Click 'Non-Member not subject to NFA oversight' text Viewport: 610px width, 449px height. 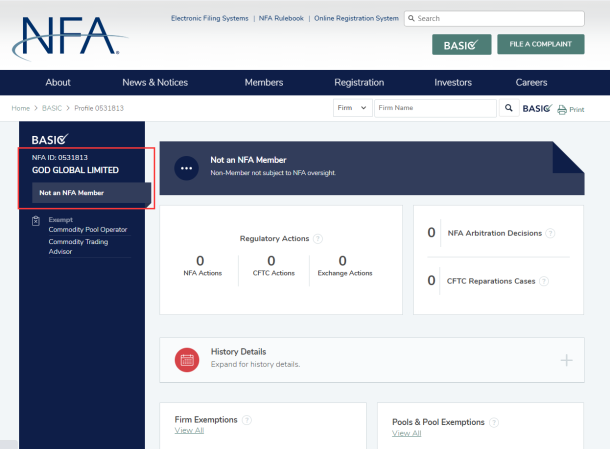(273, 173)
